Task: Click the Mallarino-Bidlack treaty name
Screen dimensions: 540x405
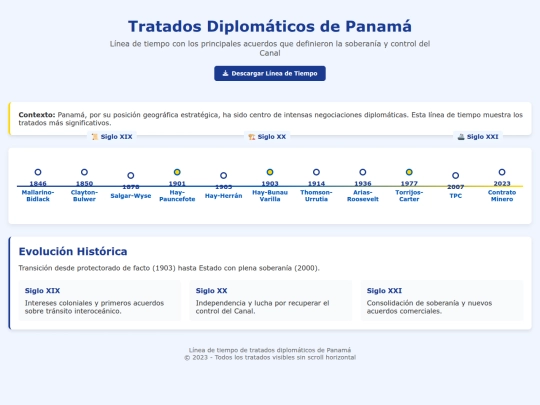Action: pyautogui.click(x=38, y=196)
